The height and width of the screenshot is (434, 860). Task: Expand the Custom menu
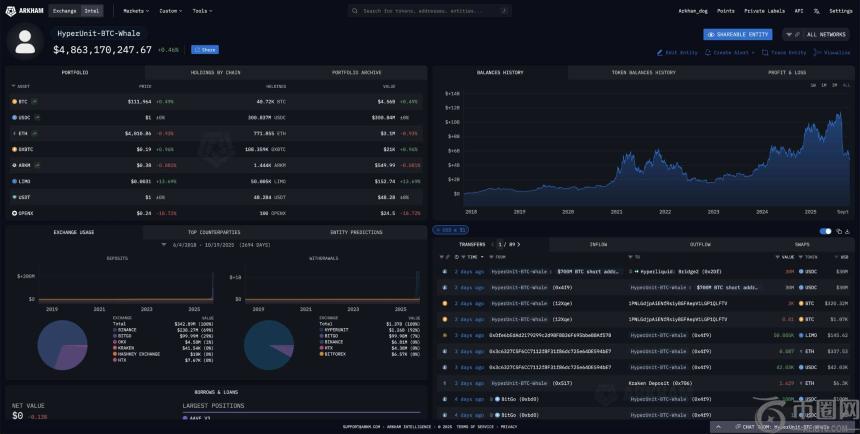coord(169,10)
